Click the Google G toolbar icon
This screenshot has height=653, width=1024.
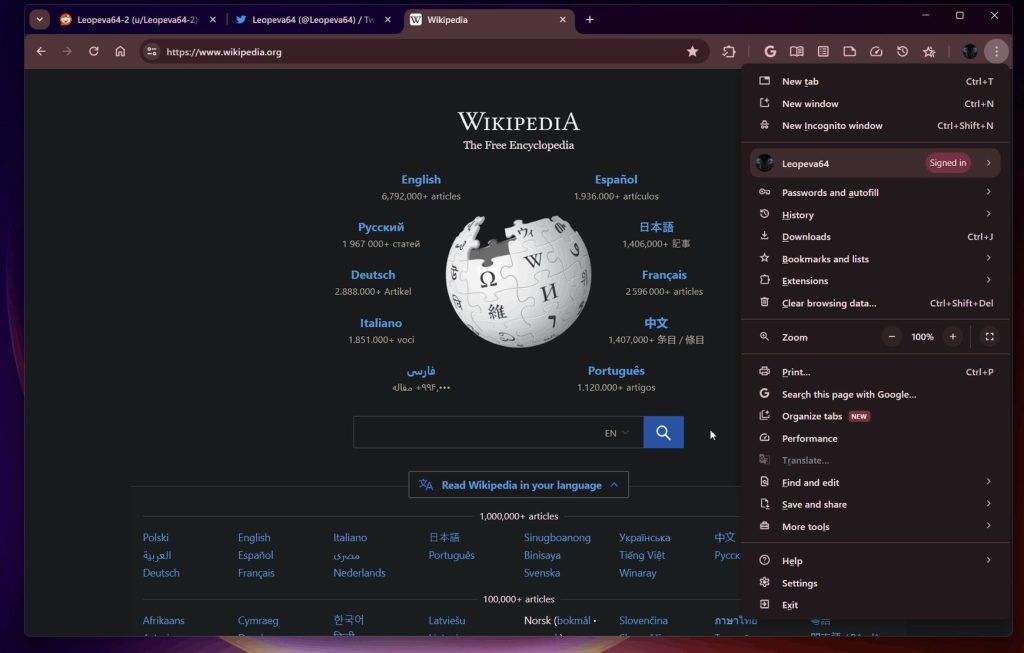770,52
